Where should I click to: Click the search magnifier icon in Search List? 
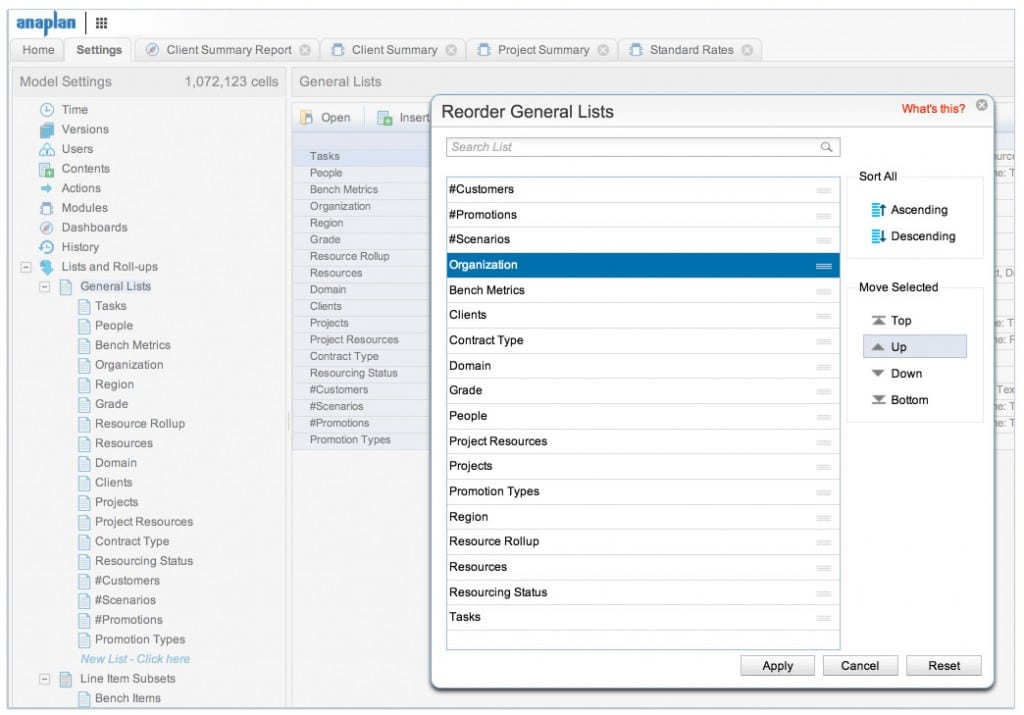point(826,147)
